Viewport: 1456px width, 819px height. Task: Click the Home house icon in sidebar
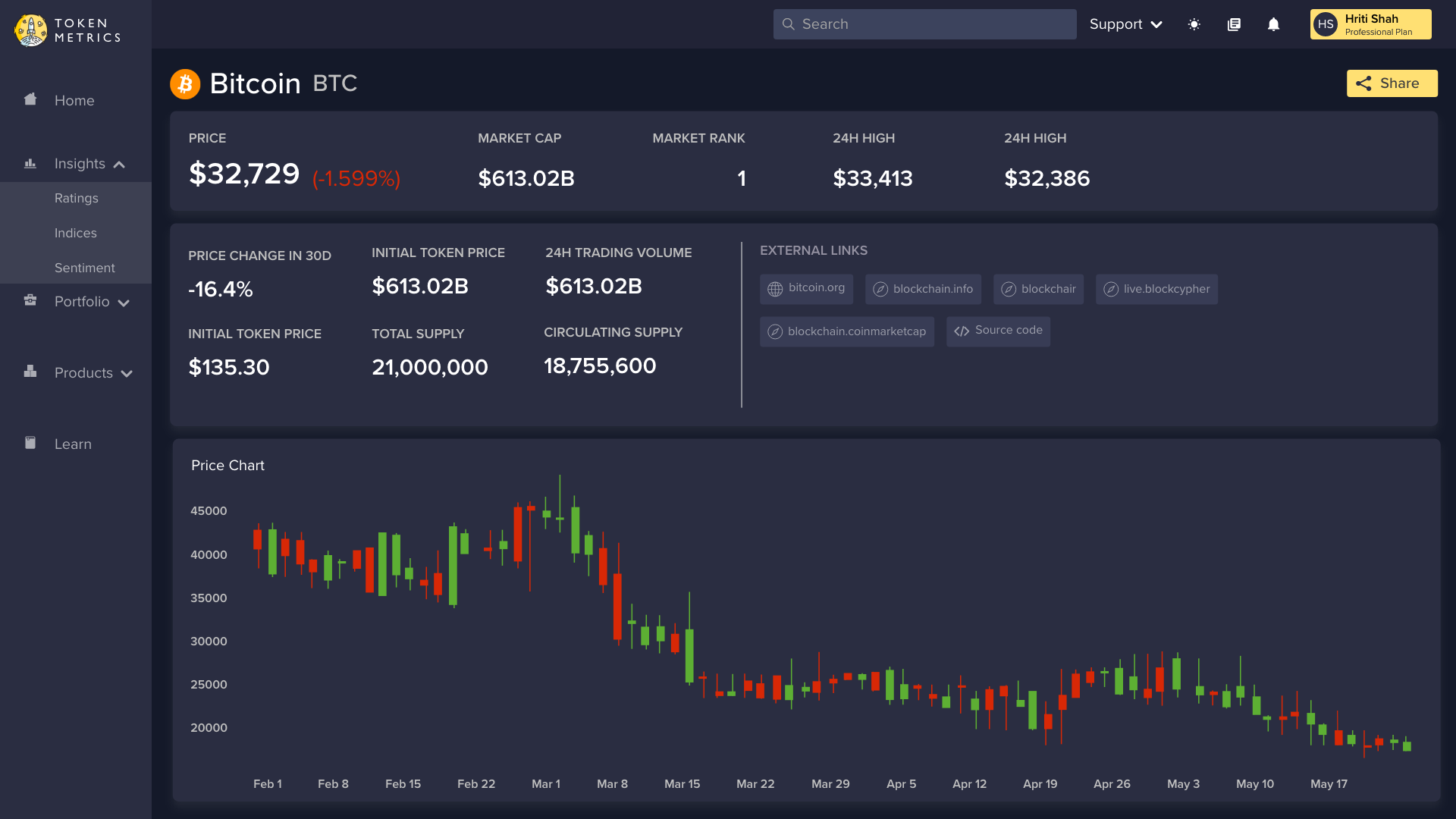pyautogui.click(x=30, y=99)
